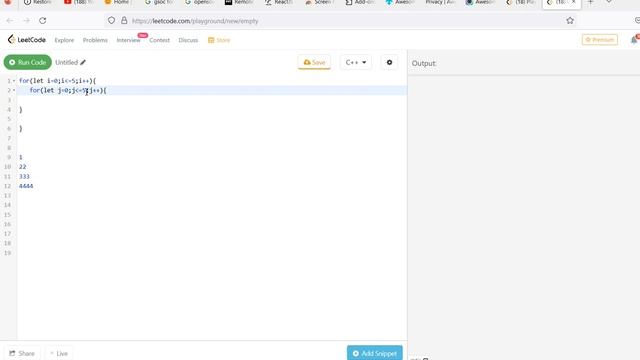The image size is (640, 360).
Task: Switch to the Home tab
Action: tap(118, 2)
